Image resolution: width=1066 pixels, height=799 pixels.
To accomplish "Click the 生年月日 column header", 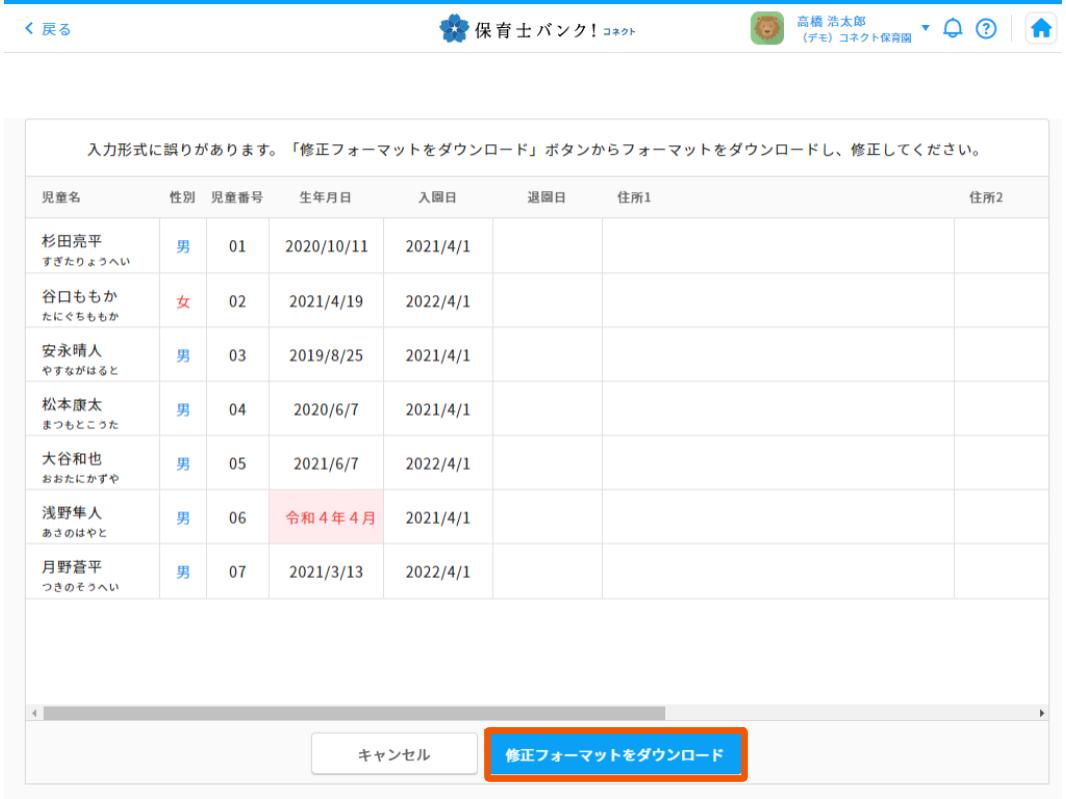I will click(326, 198).
